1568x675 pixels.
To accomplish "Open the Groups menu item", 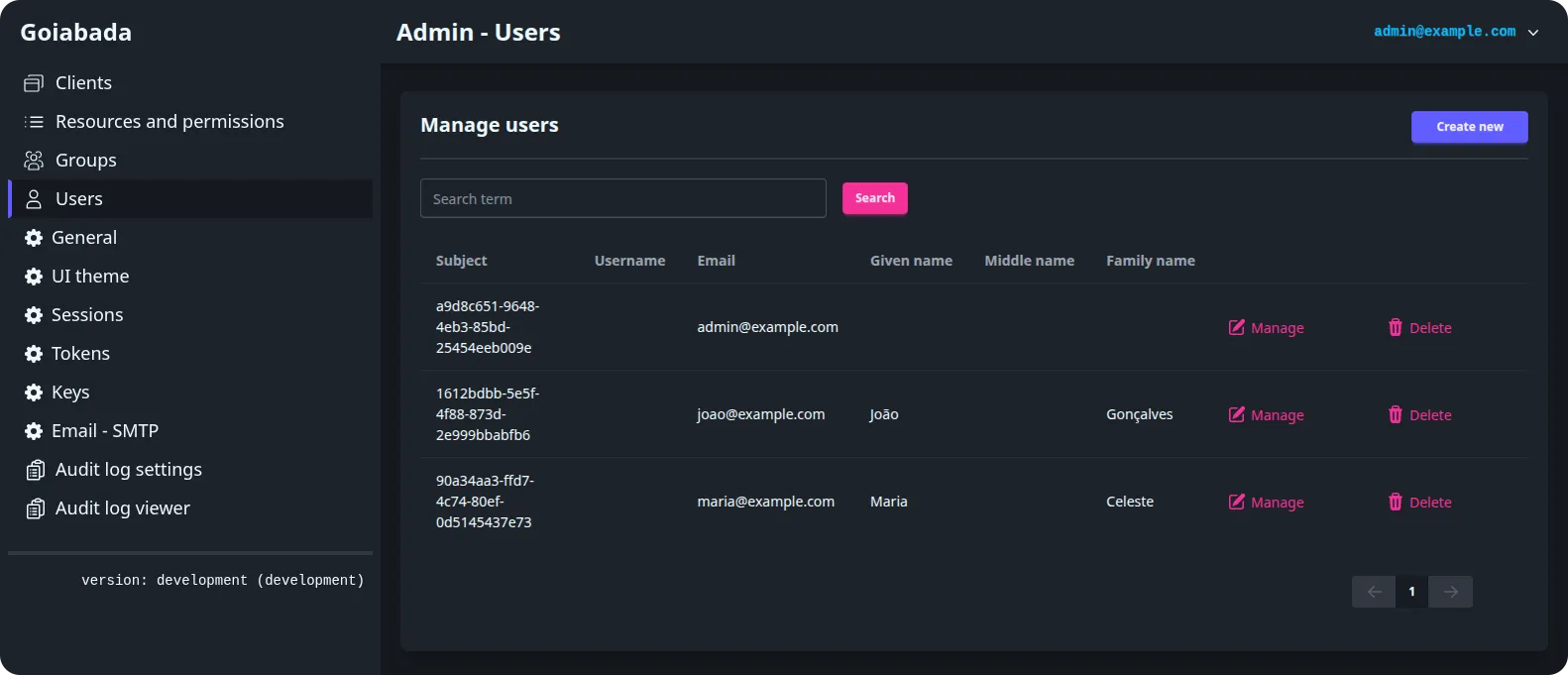I will [x=190, y=161].
